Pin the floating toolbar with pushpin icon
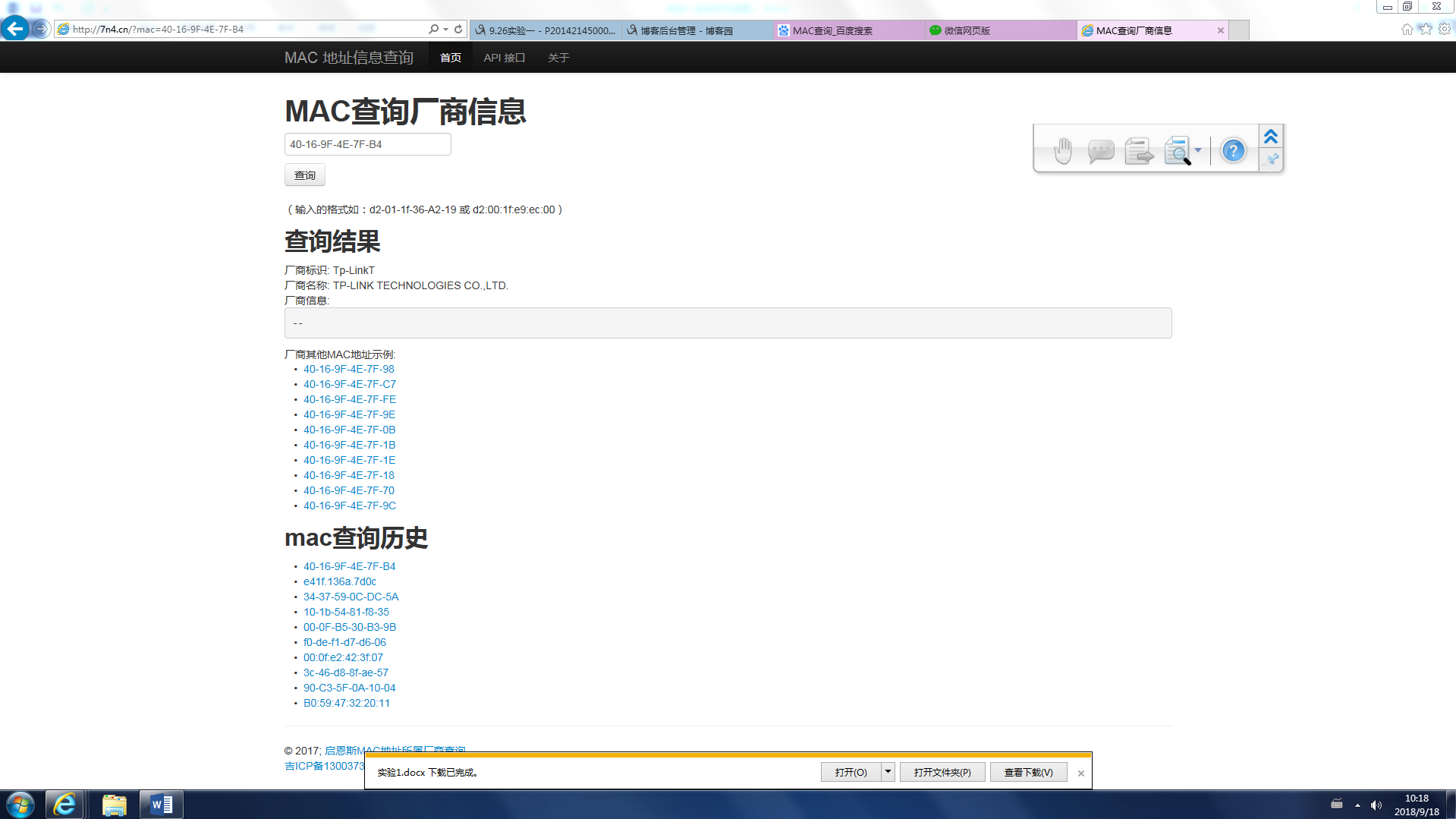Image resolution: width=1456 pixels, height=819 pixels. point(1272,159)
